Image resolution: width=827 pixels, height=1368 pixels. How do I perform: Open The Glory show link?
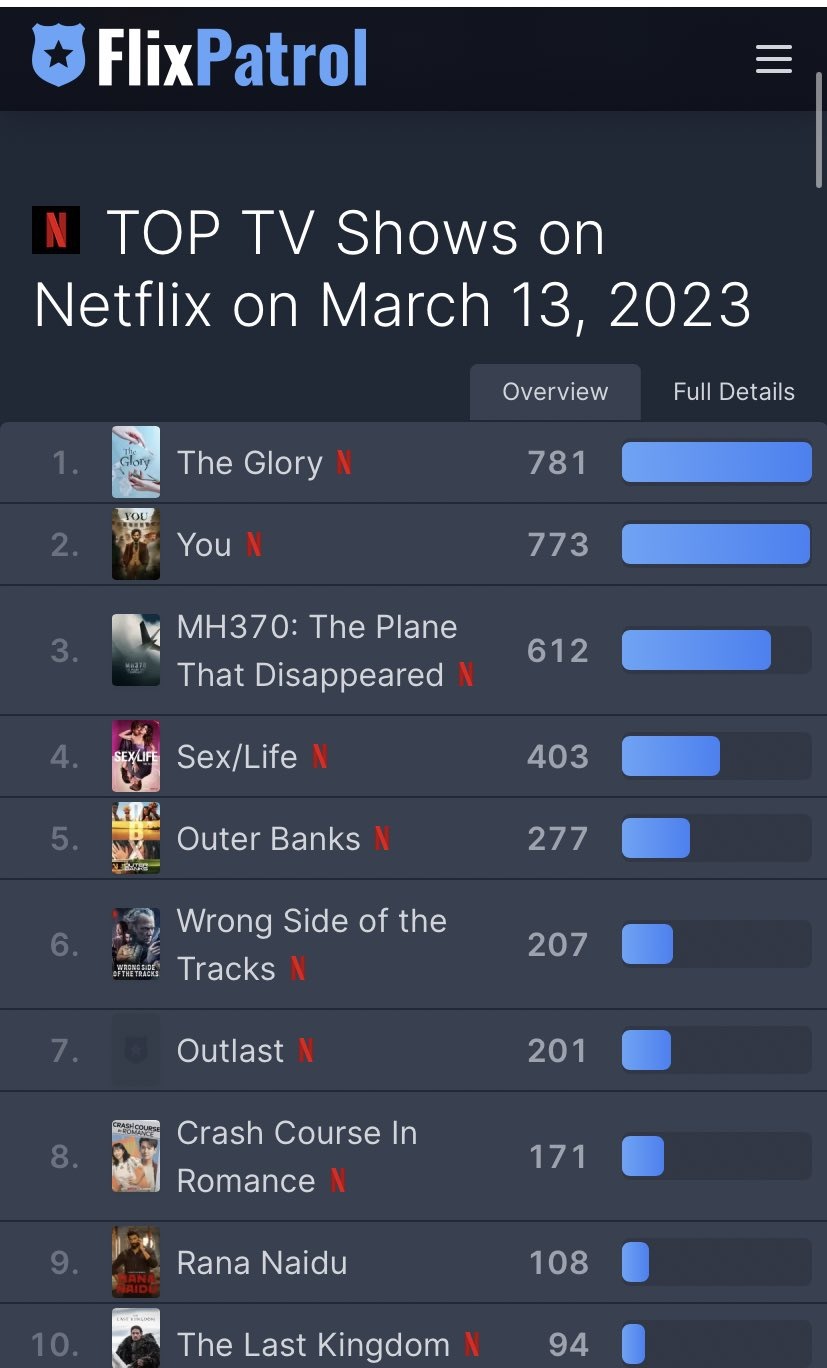pos(250,463)
